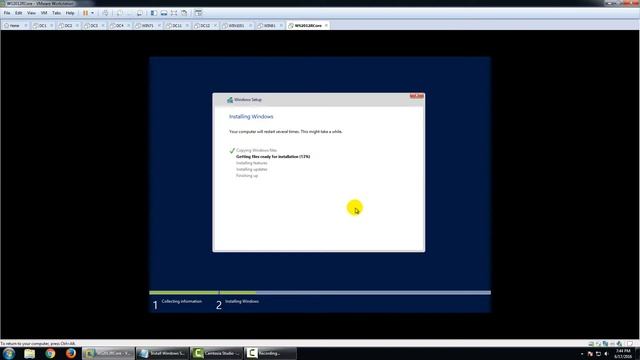Toggle the thumbnail bar view icon

(x=164, y=13)
